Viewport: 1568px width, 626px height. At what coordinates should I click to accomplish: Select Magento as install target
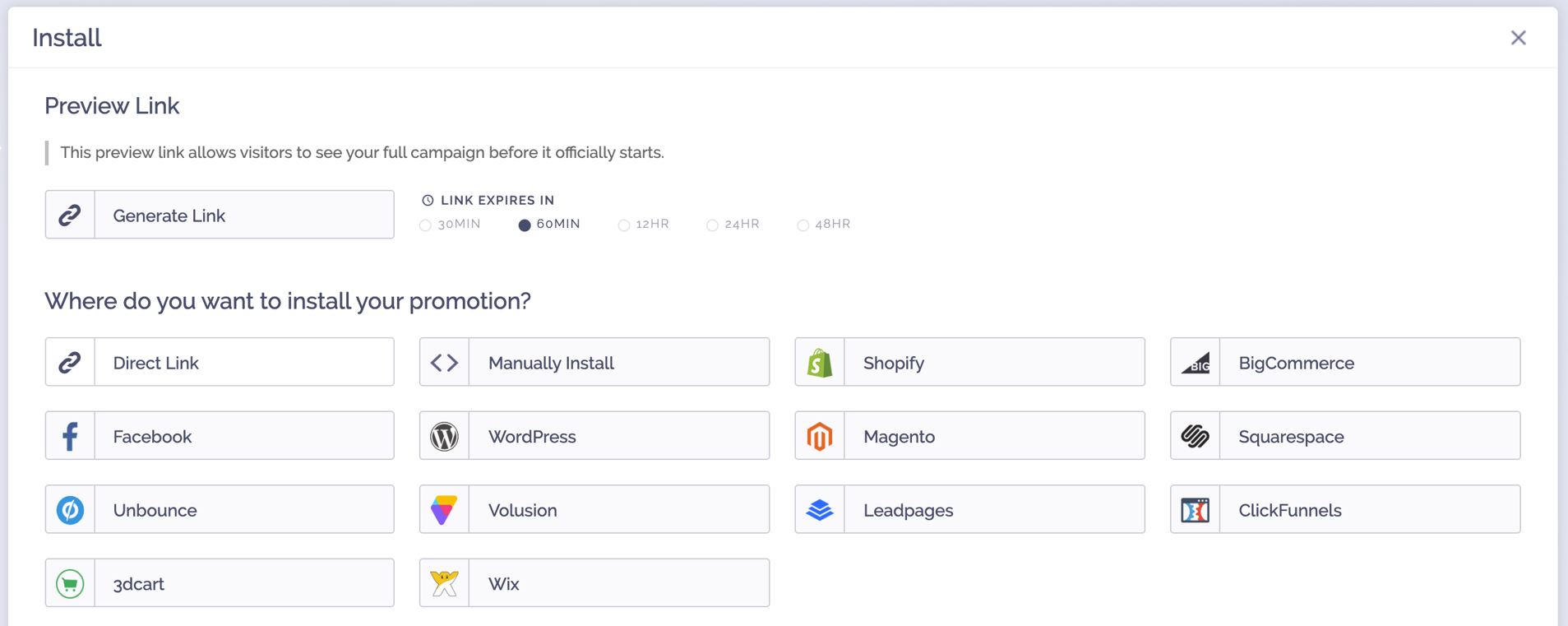[970, 436]
